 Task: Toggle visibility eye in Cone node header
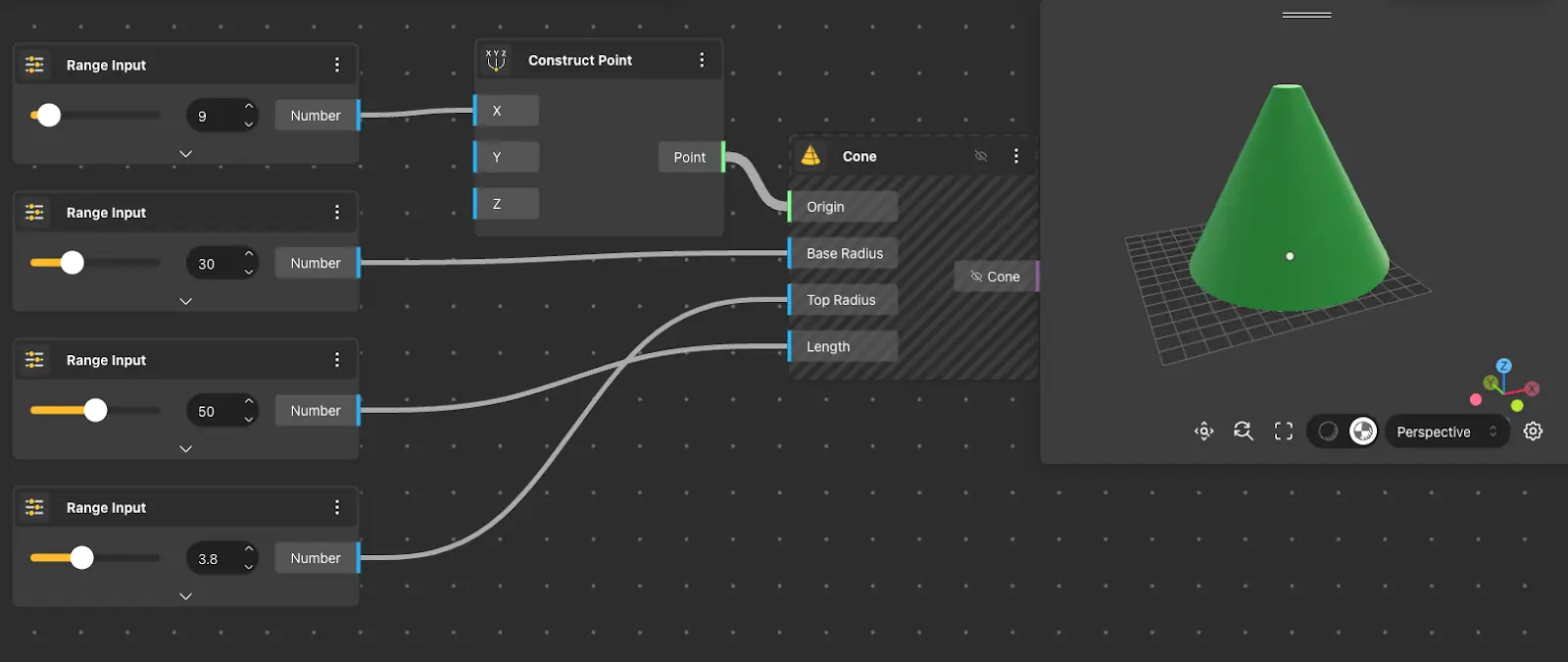point(980,156)
